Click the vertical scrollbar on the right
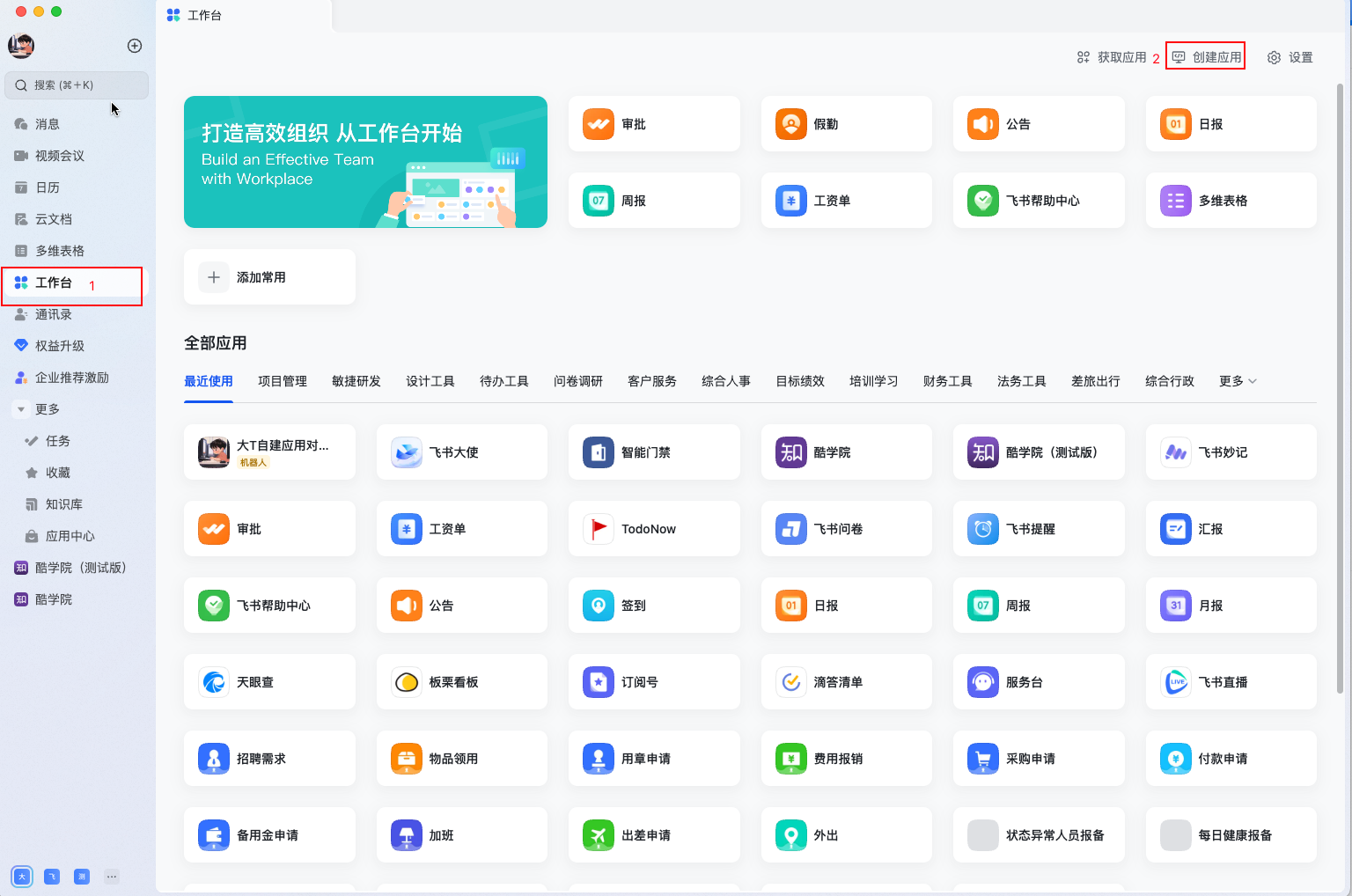1352x896 pixels. tap(1340, 387)
